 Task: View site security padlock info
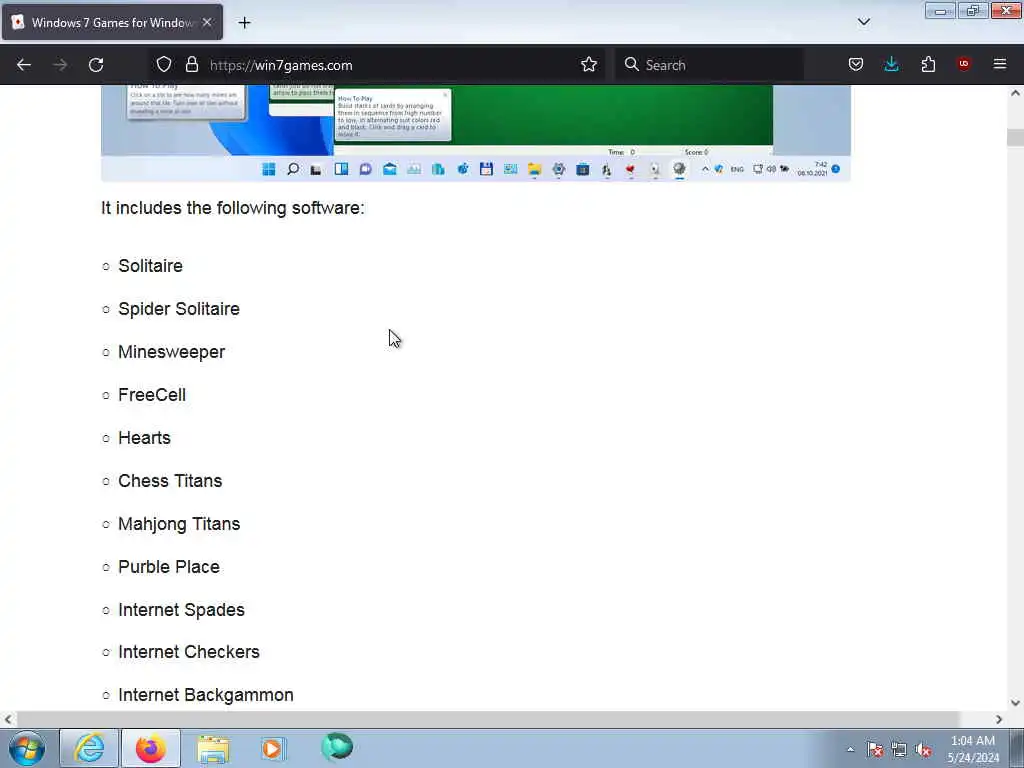(x=191, y=65)
